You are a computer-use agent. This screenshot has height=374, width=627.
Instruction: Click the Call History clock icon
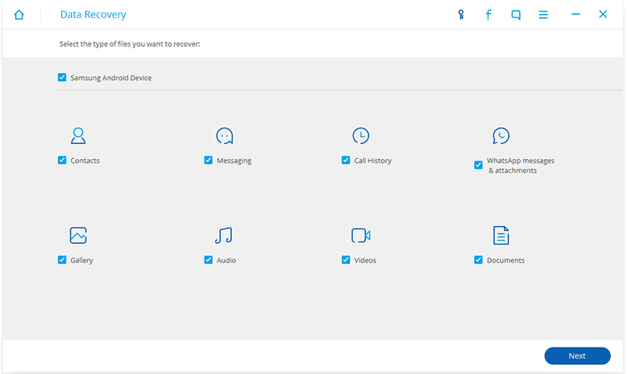[x=361, y=136]
